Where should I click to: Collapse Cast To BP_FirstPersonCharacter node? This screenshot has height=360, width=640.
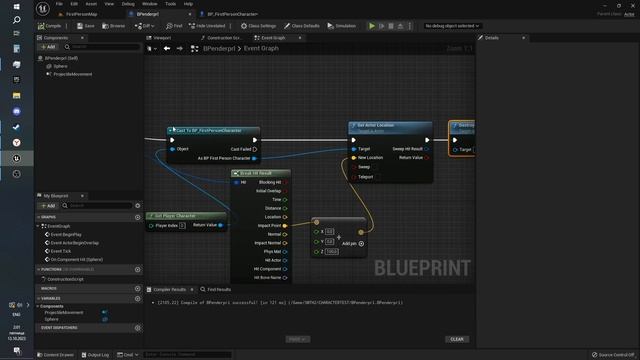[170, 131]
